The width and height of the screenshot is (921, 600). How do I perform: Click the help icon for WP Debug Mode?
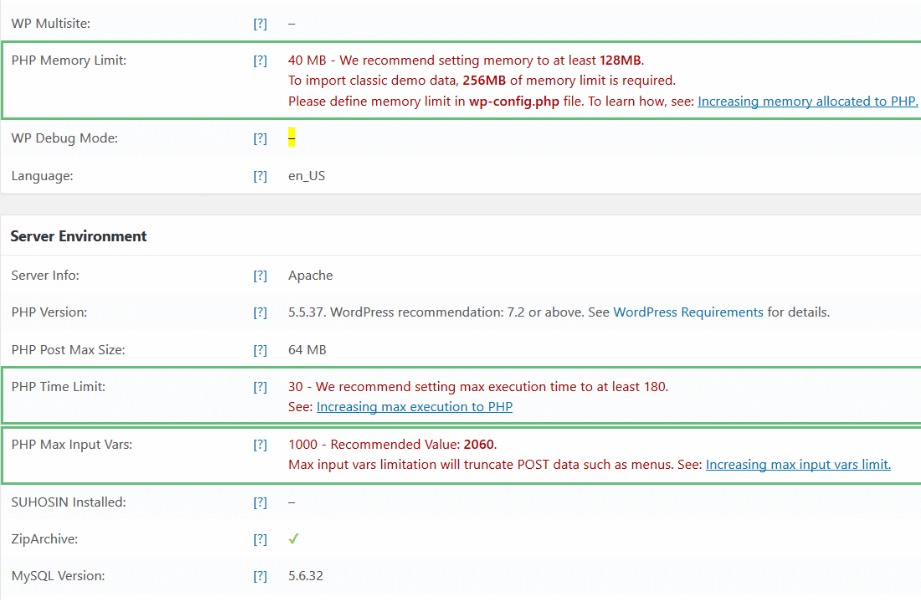tap(260, 138)
